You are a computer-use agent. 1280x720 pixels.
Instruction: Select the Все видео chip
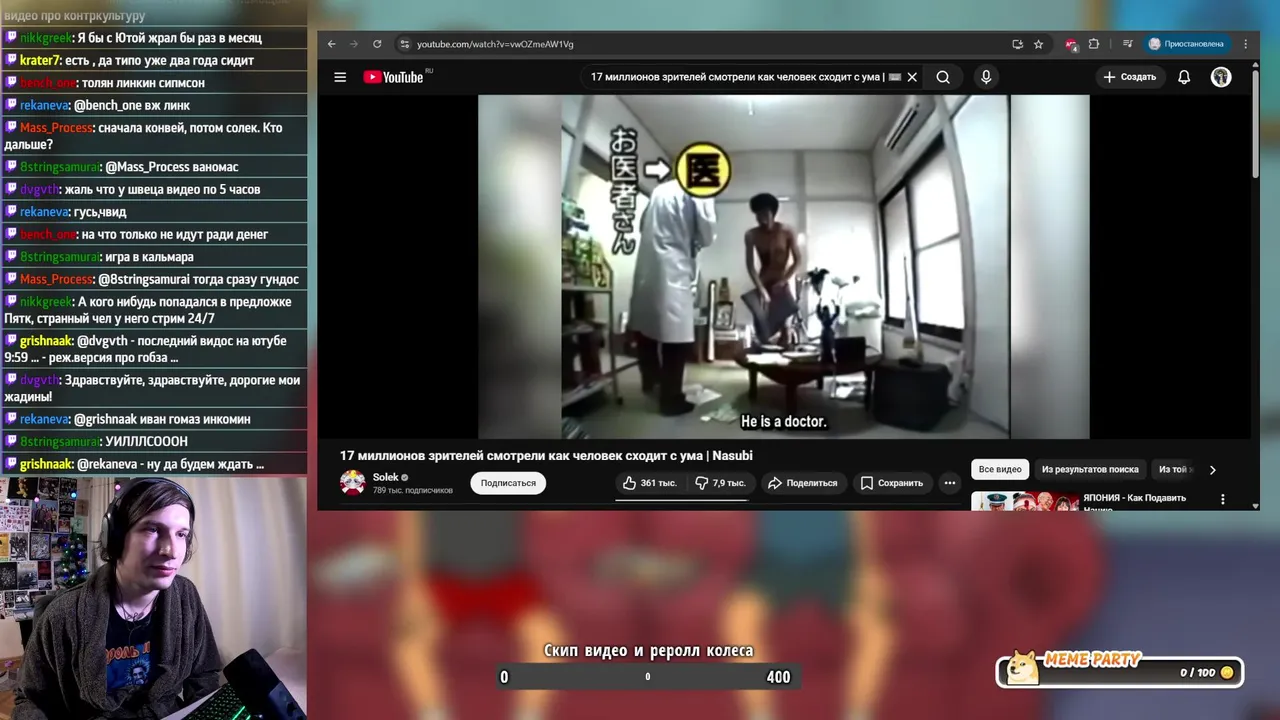(x=1000, y=469)
